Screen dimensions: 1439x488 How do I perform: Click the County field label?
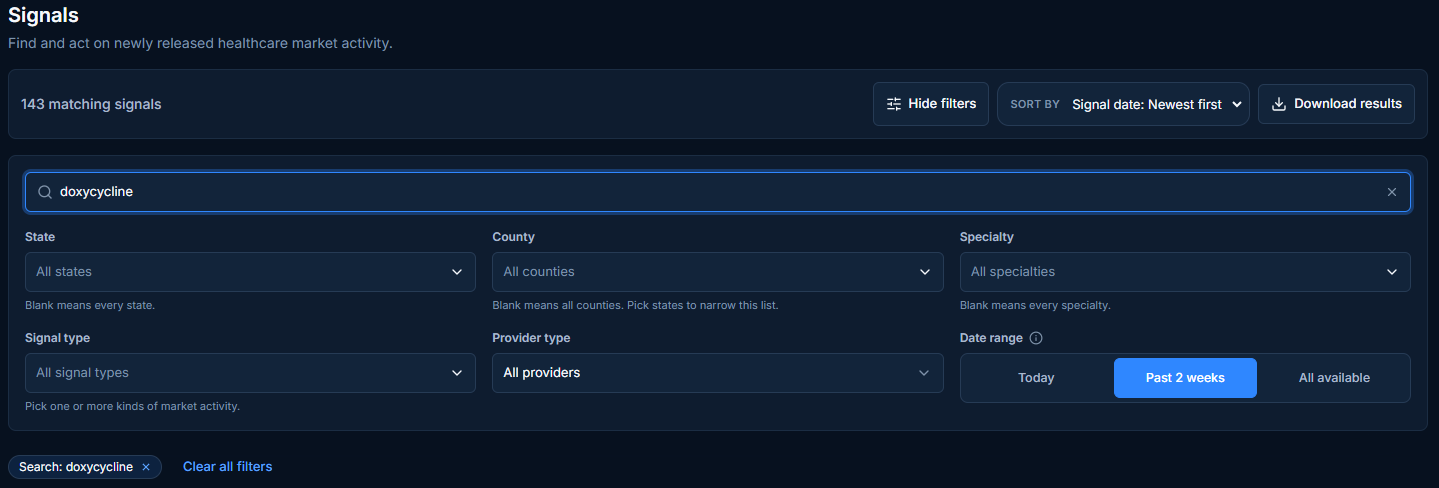[x=514, y=237]
